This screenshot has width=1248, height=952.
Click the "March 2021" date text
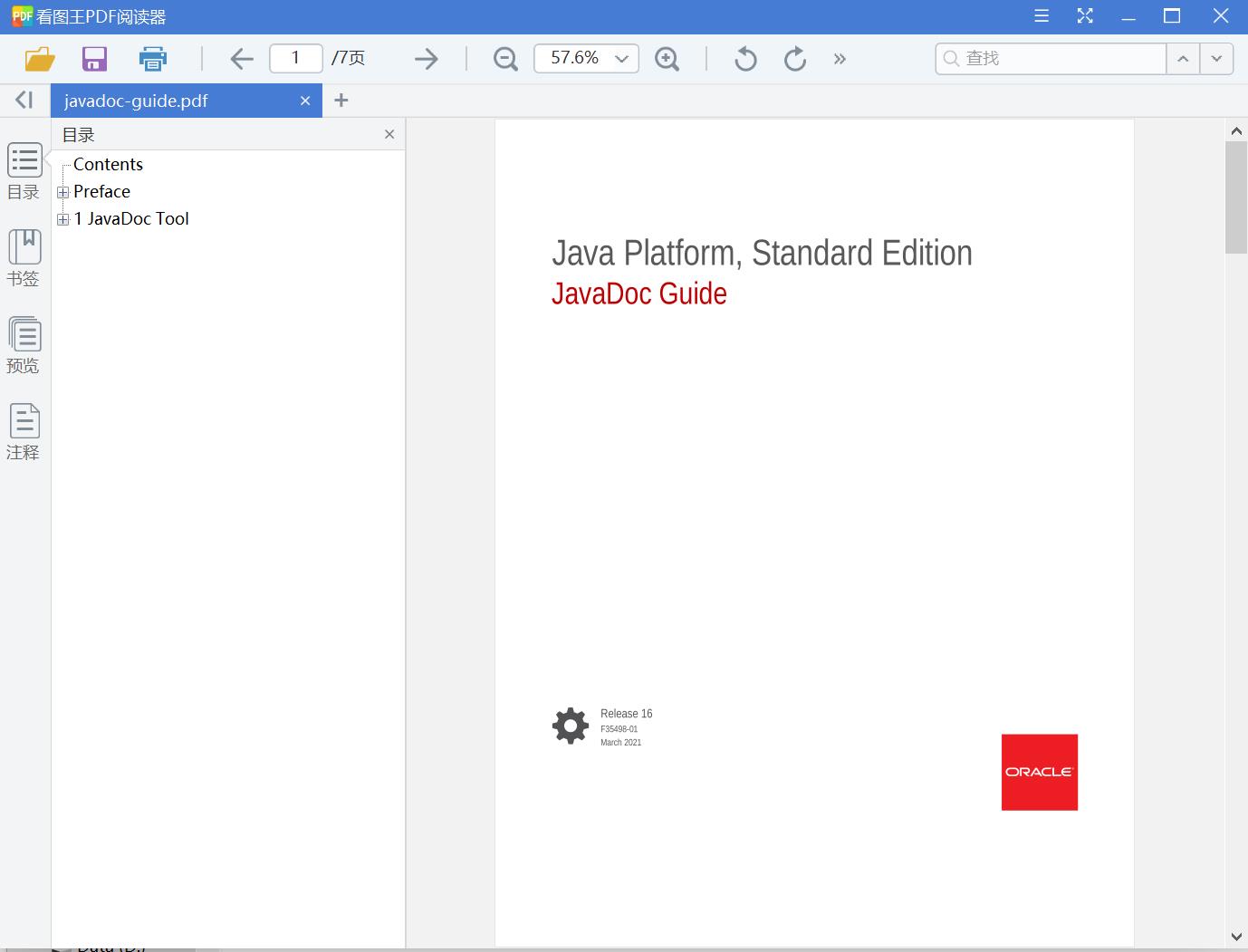[620, 743]
